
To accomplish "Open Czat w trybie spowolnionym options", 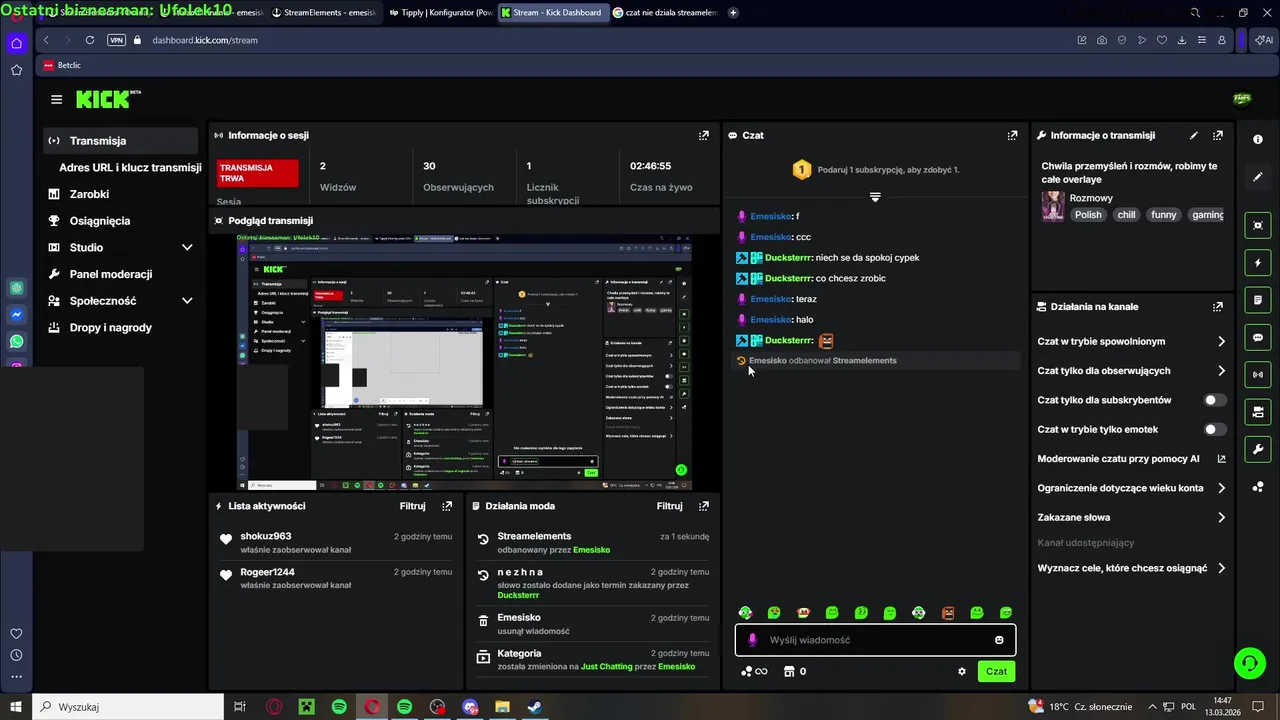I will [x=1131, y=341].
